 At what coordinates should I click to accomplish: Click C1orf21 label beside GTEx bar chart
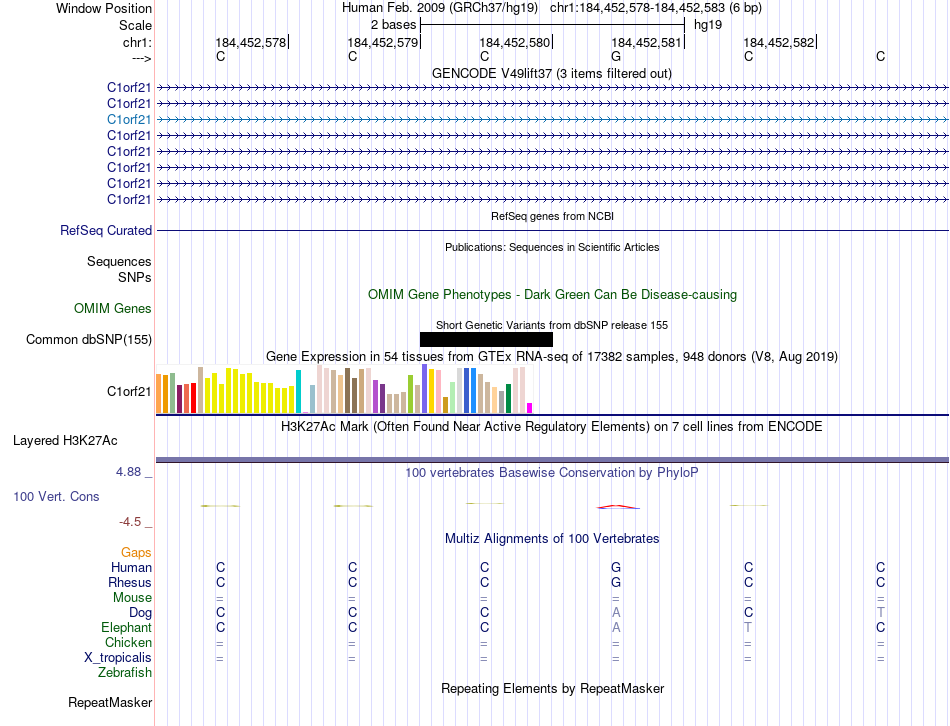[x=129, y=391]
